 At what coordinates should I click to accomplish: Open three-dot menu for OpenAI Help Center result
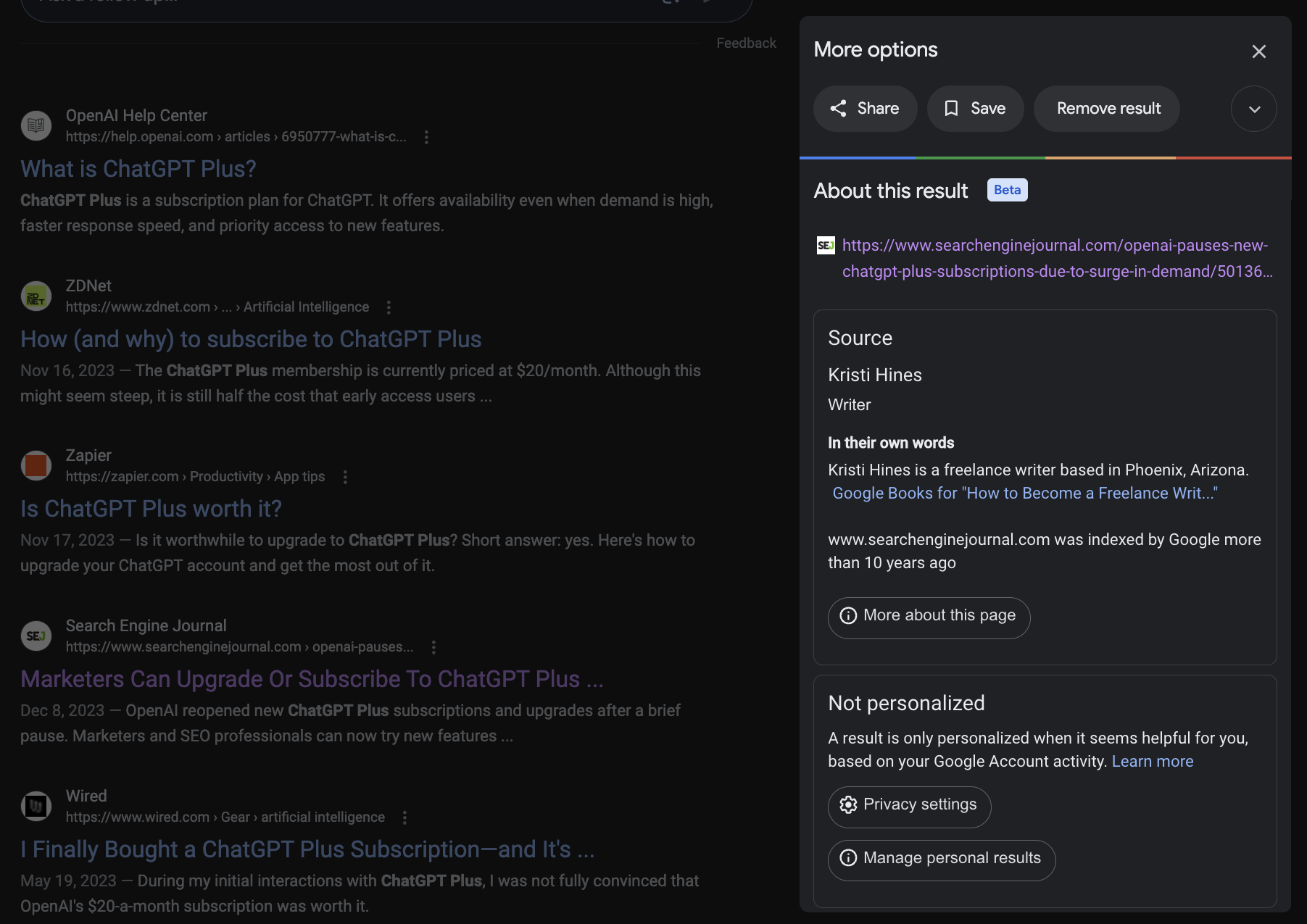426,137
